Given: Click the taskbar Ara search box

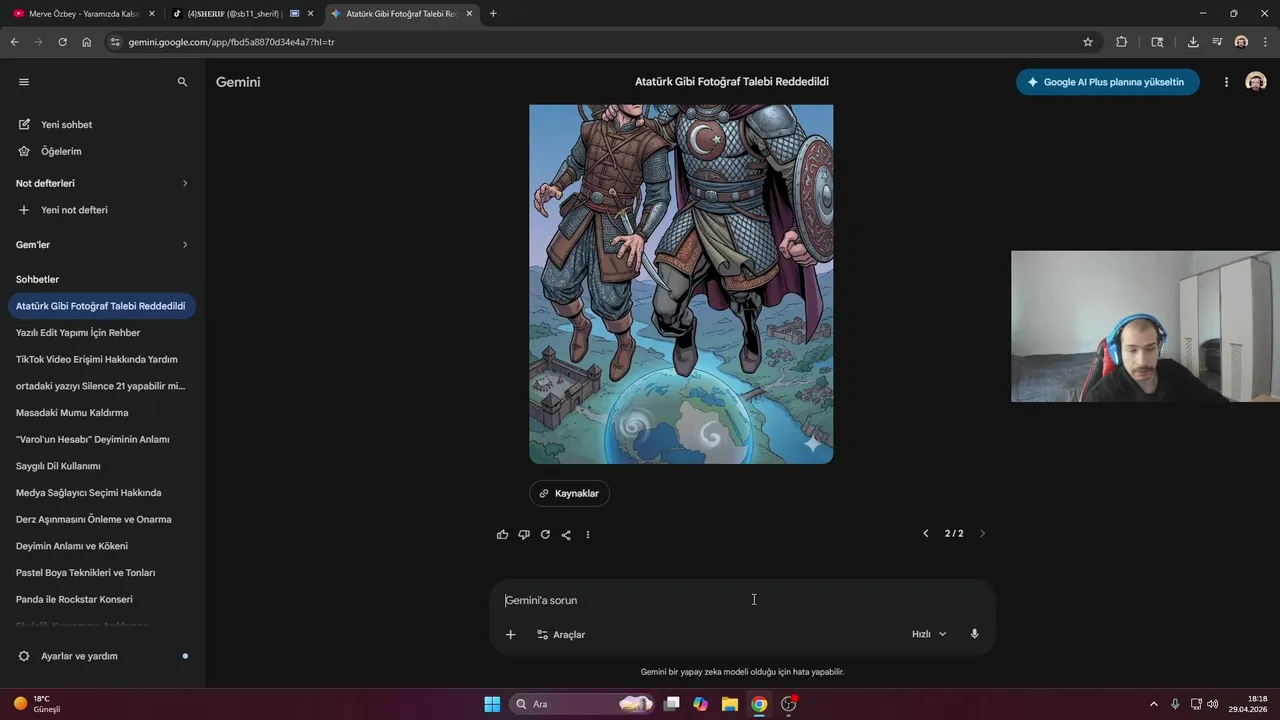Looking at the screenshot, I should (580, 704).
